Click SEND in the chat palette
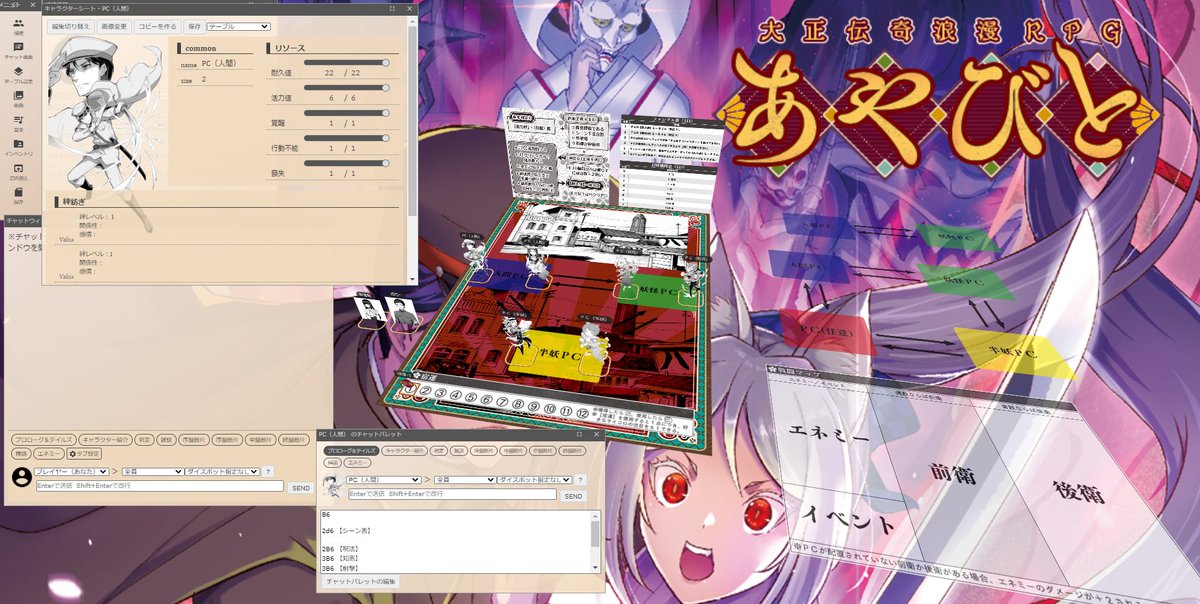Screen dimensions: 1200x604 (573, 495)
